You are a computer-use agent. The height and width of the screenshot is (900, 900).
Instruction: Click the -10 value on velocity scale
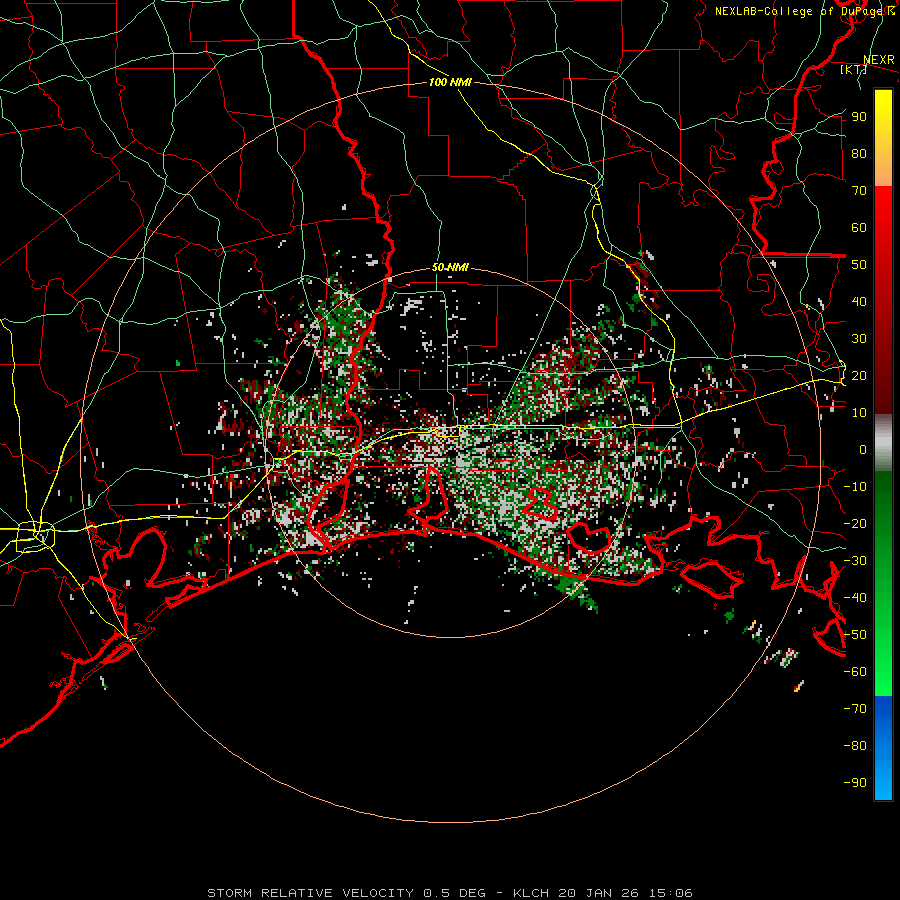pyautogui.click(x=855, y=487)
